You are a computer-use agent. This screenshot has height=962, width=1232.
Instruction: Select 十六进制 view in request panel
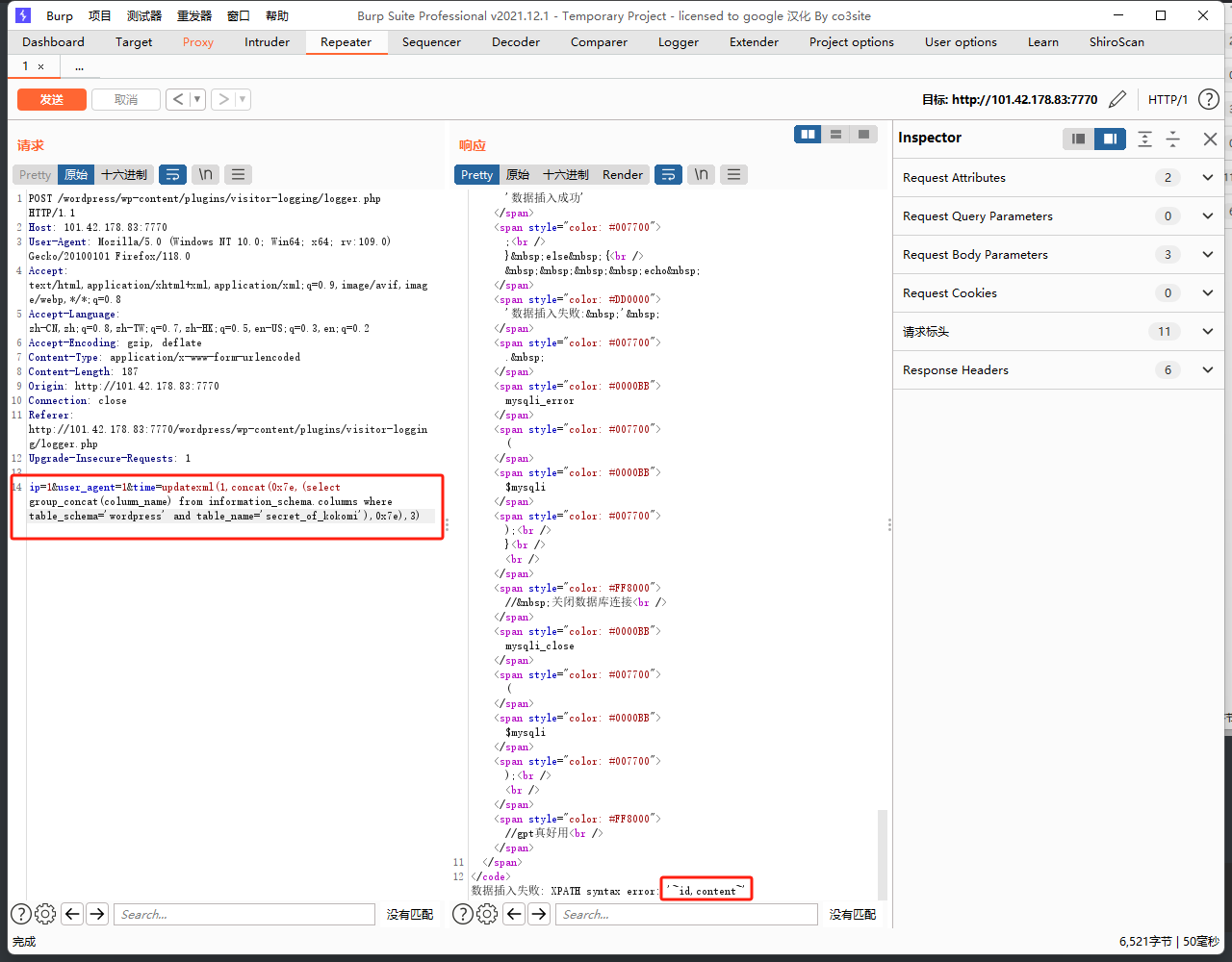click(x=124, y=174)
